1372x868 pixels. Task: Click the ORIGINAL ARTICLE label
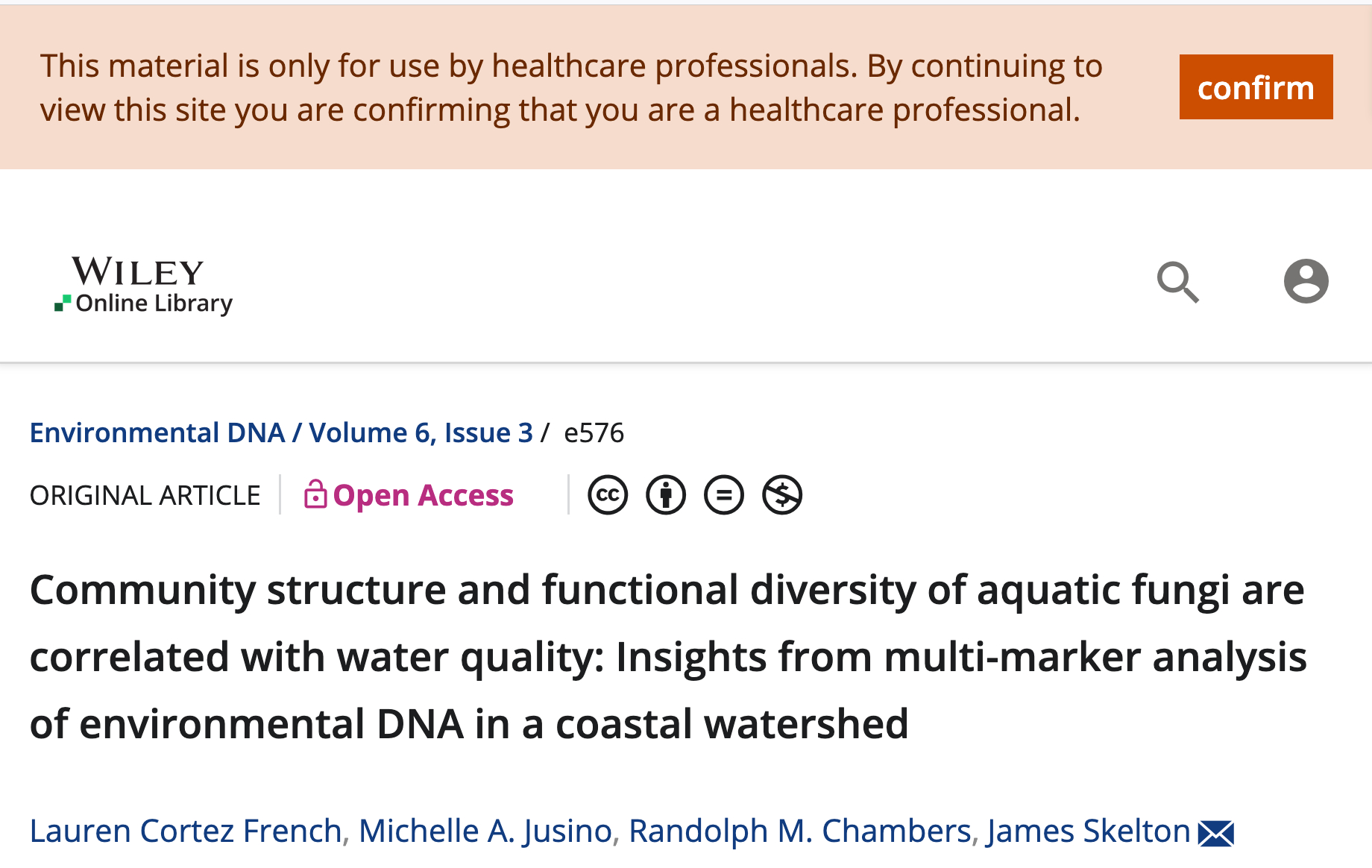tap(145, 495)
